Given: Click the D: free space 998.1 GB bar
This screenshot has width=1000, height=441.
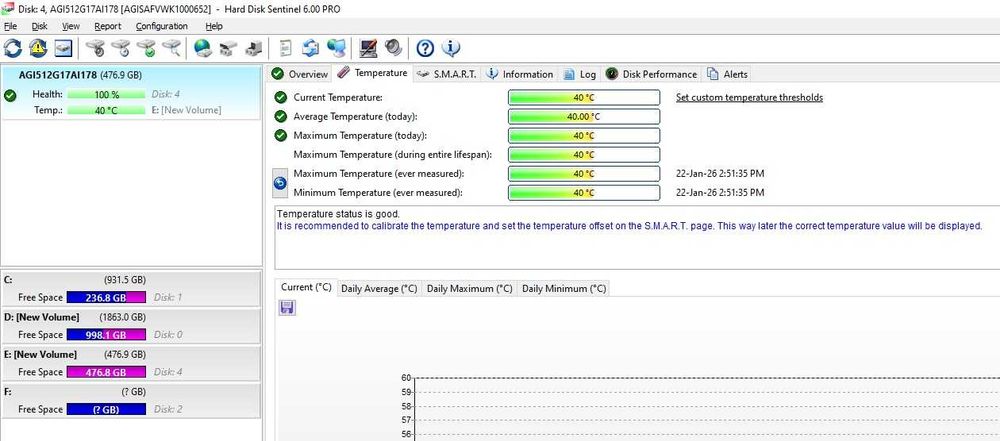Looking at the screenshot, I should [107, 334].
